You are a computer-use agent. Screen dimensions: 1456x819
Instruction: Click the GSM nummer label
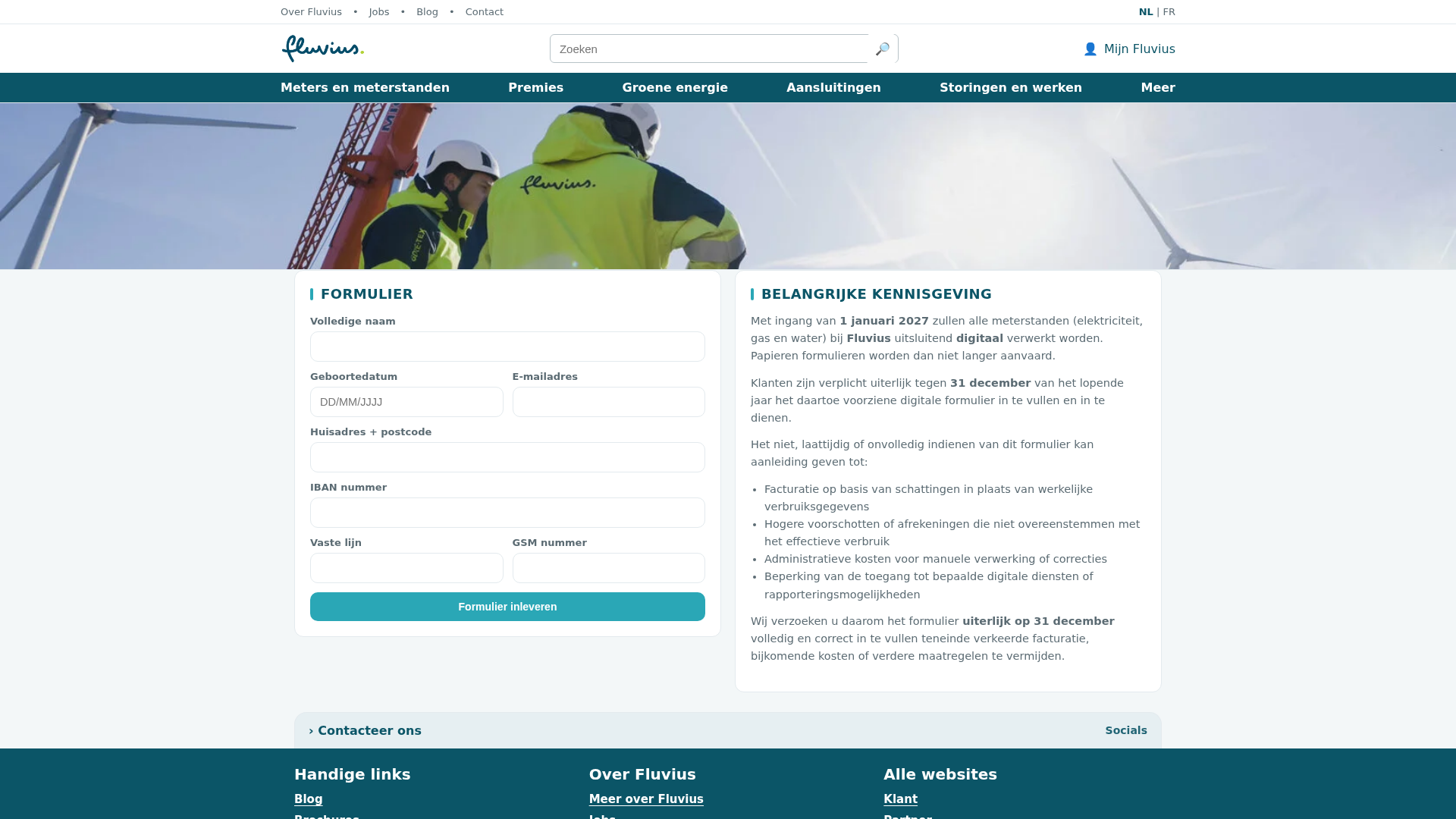click(x=550, y=543)
